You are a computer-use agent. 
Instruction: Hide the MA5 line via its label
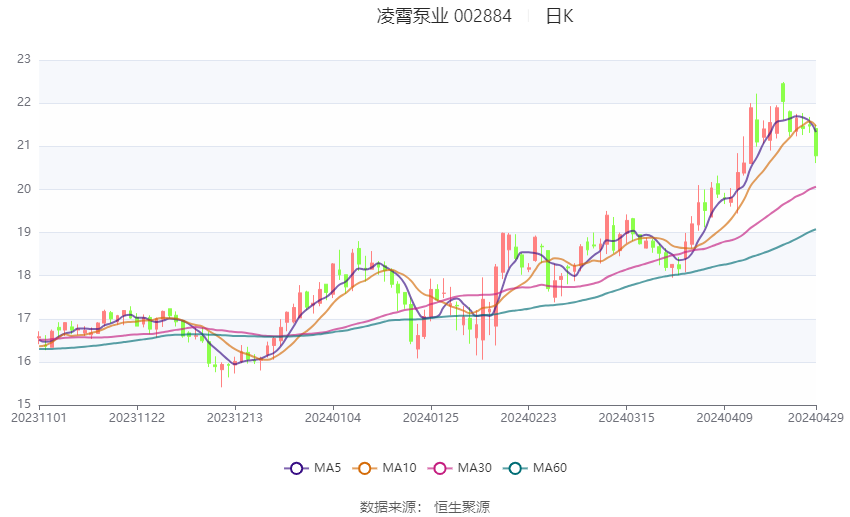327,468
